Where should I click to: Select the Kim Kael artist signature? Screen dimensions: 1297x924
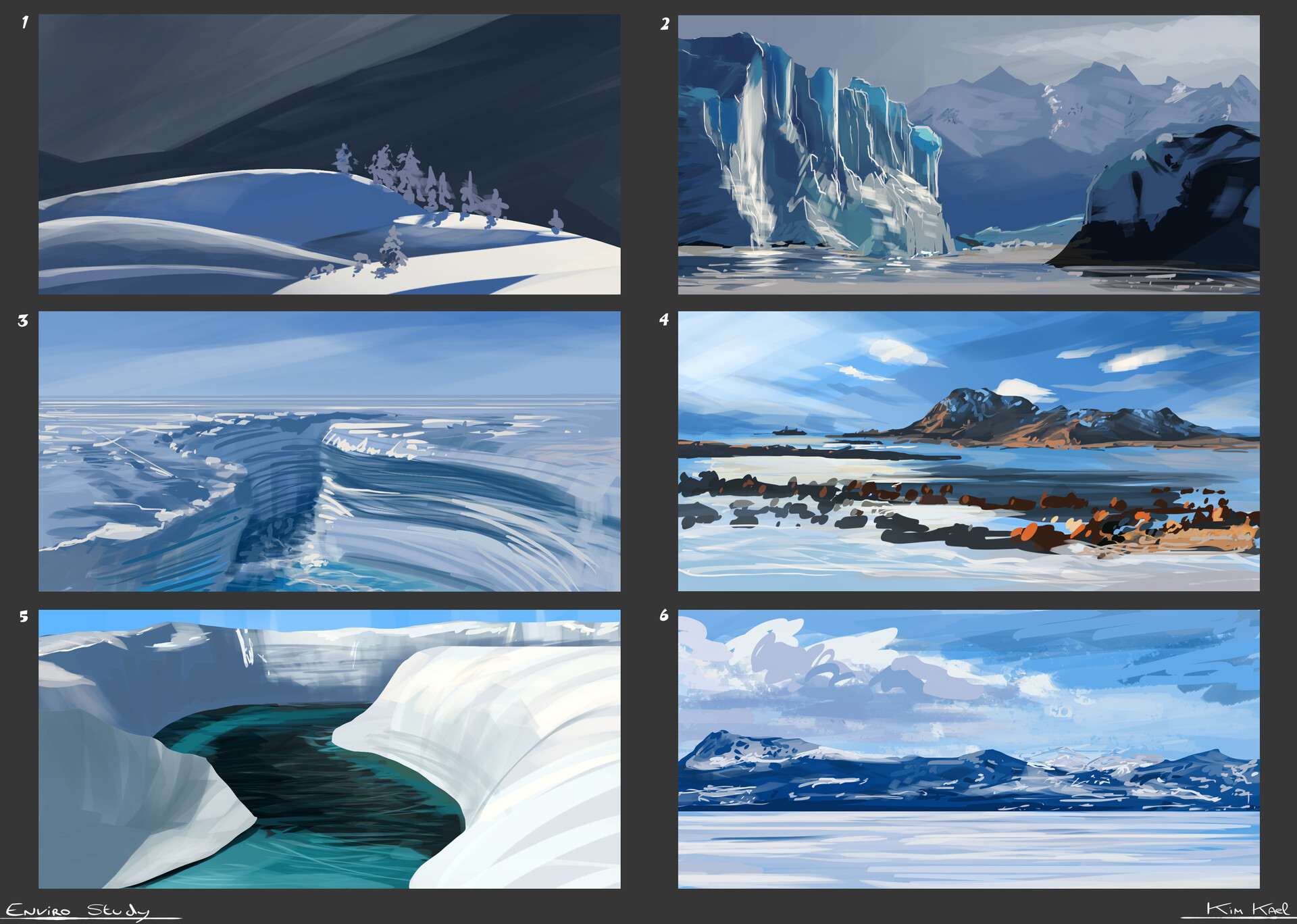(1248, 908)
